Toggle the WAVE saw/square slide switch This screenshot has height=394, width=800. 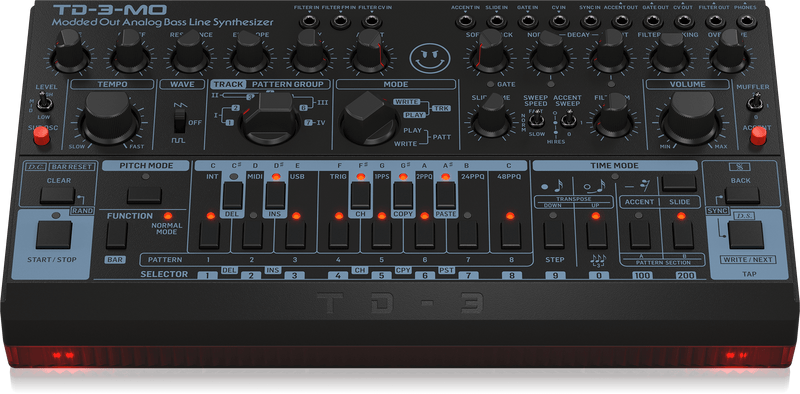tap(179, 121)
